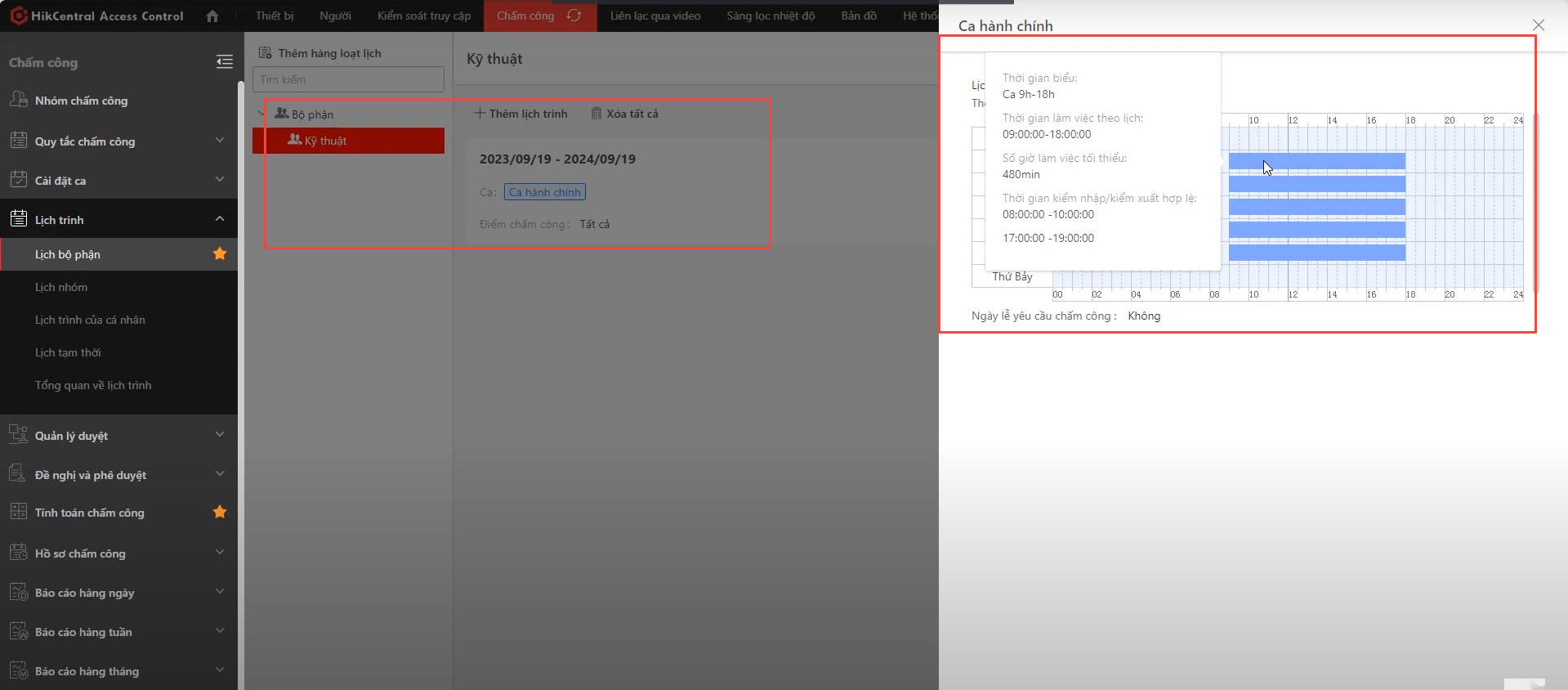Click the trash icon for Xóa tất cả
Viewport: 1568px width, 690px height.
click(x=596, y=114)
